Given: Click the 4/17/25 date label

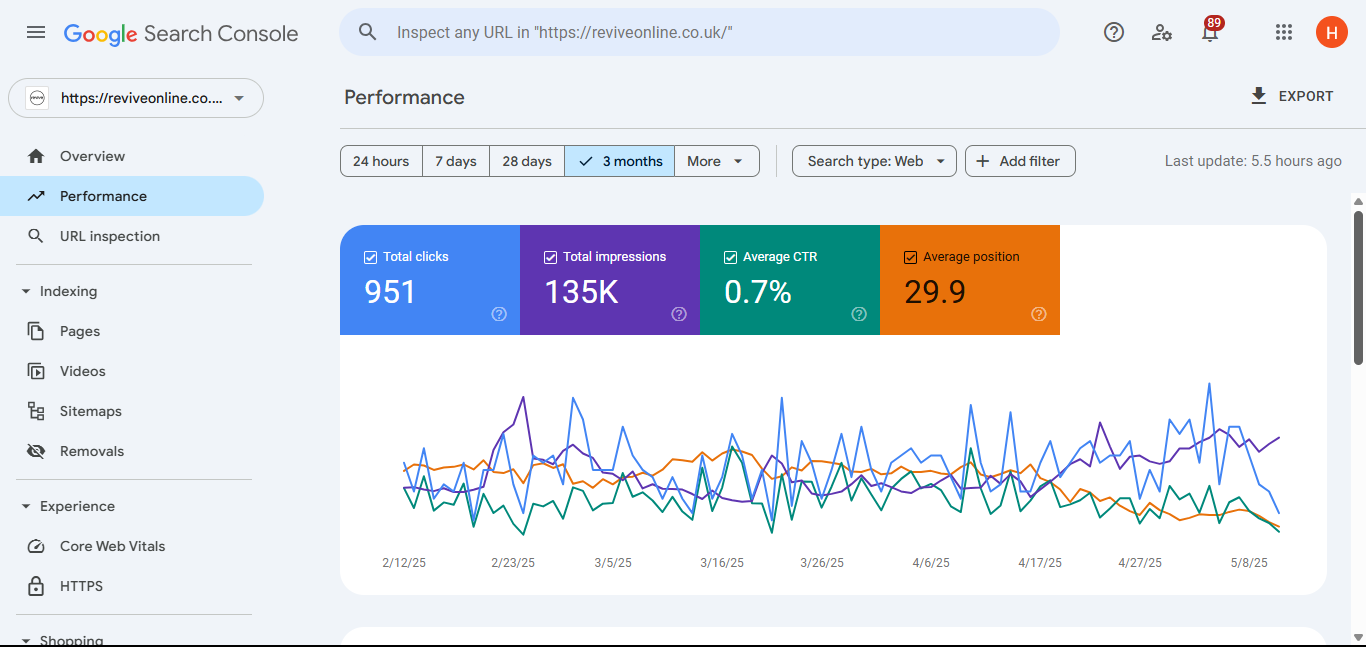Looking at the screenshot, I should coord(1040,563).
